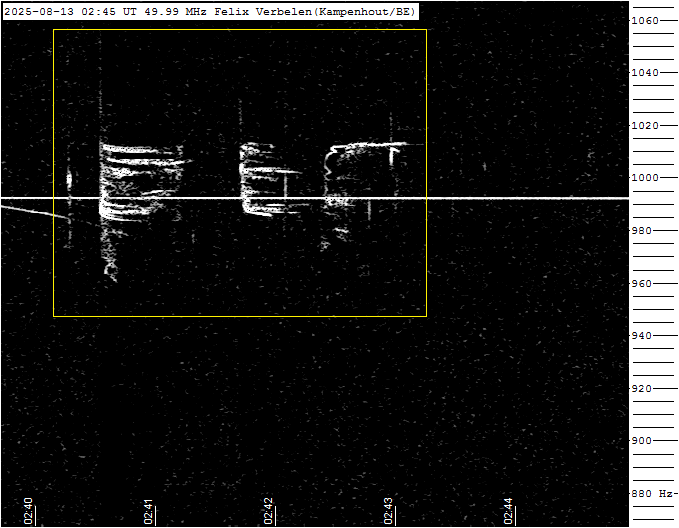This screenshot has height=528, width=679.
Task: Click the 880 Hz frequency scale label
Action: [x=652, y=494]
